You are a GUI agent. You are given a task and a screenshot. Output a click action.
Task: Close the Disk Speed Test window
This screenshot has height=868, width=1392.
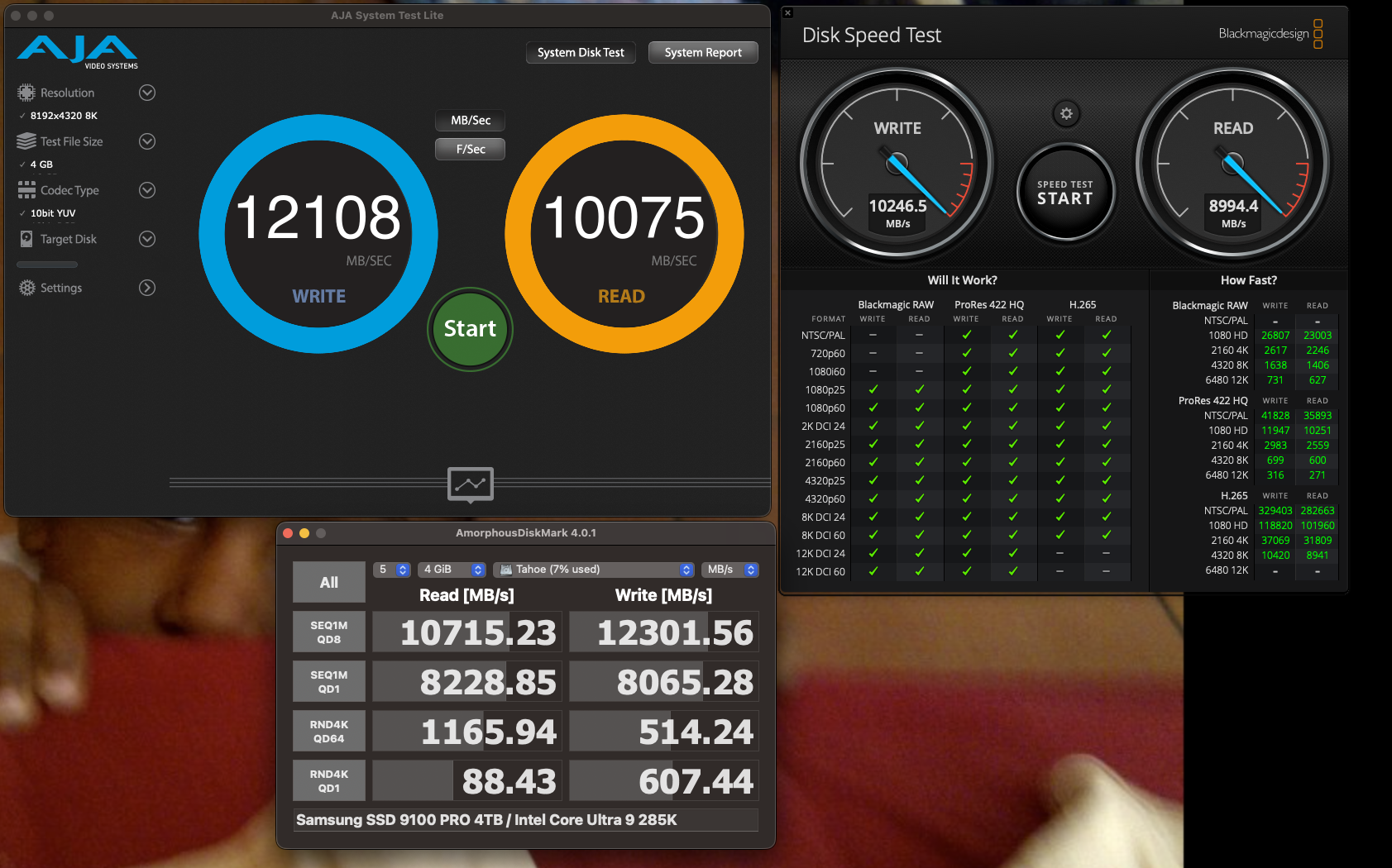click(788, 12)
